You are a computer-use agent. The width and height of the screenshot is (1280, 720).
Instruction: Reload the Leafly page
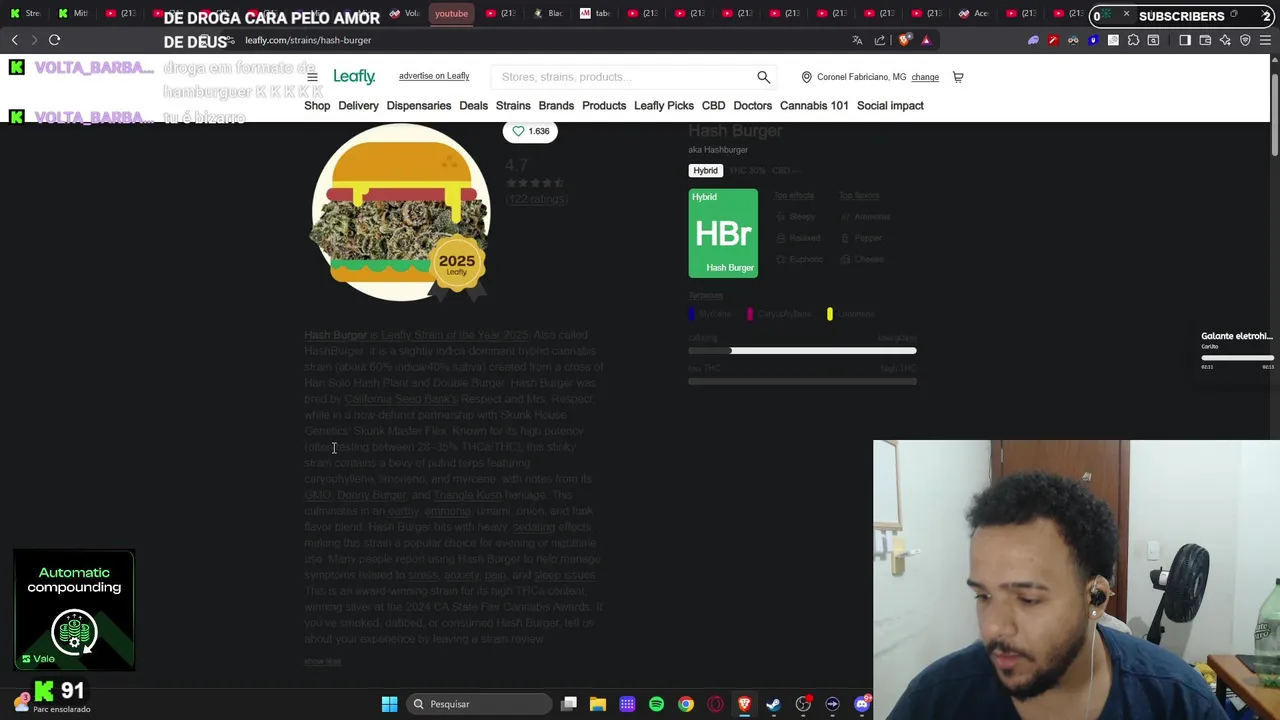(55, 40)
